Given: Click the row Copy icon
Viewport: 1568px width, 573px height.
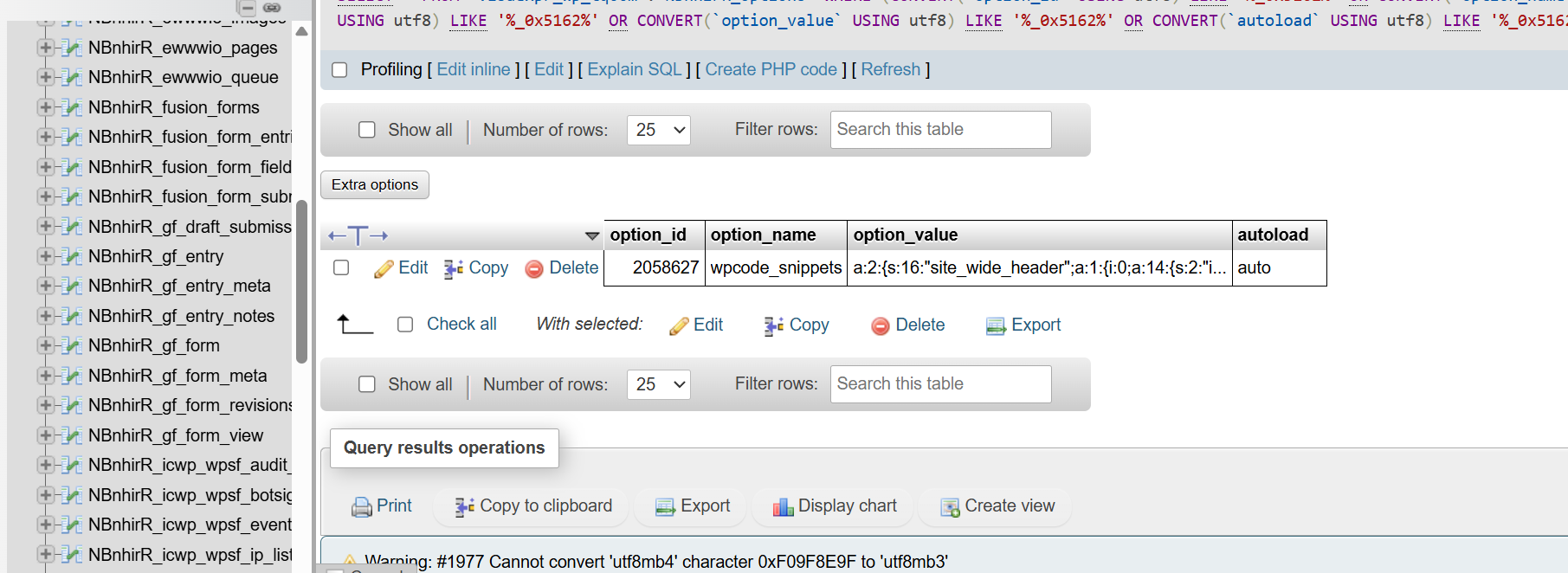Looking at the screenshot, I should point(454,269).
